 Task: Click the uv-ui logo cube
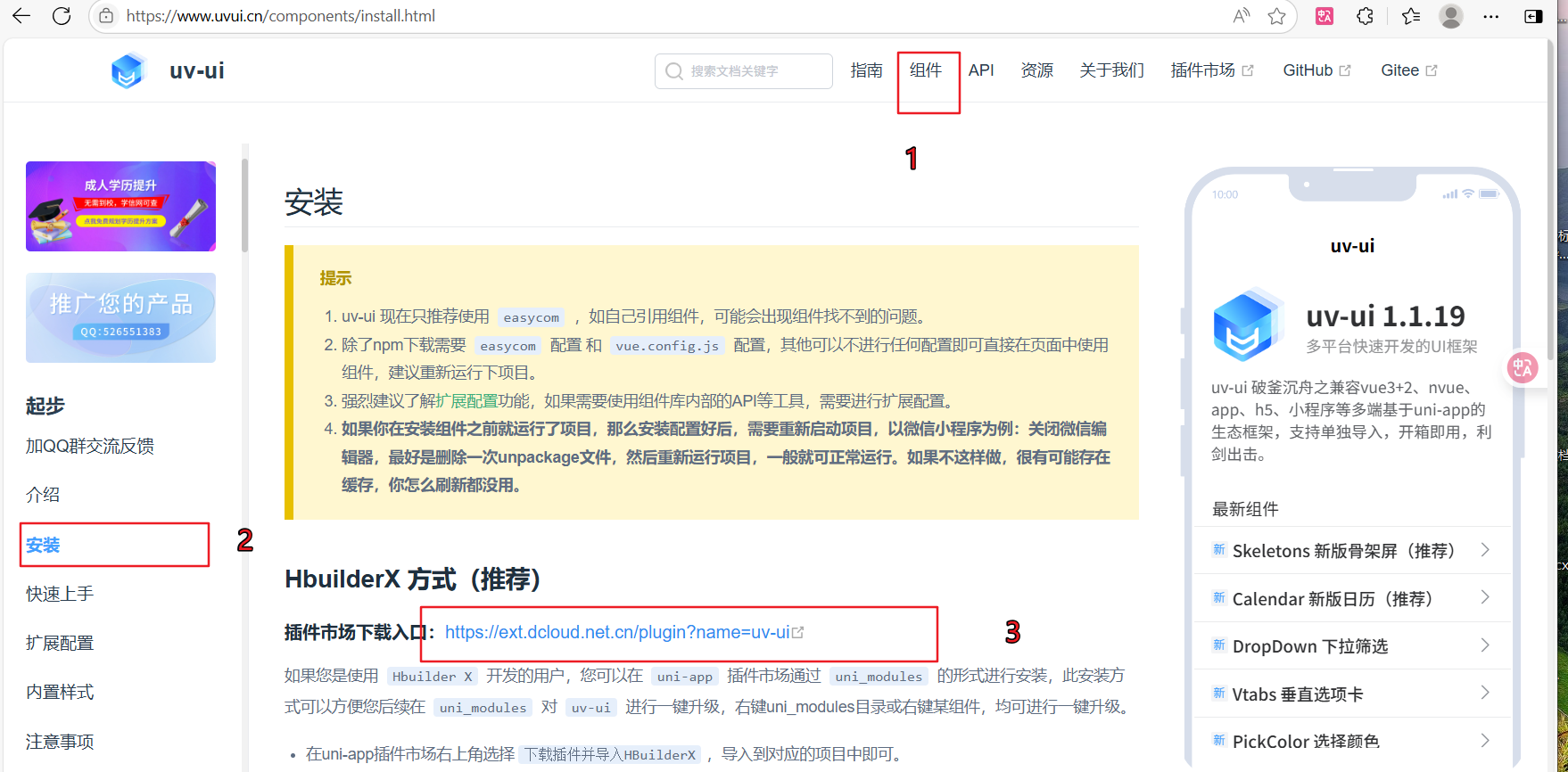128,70
